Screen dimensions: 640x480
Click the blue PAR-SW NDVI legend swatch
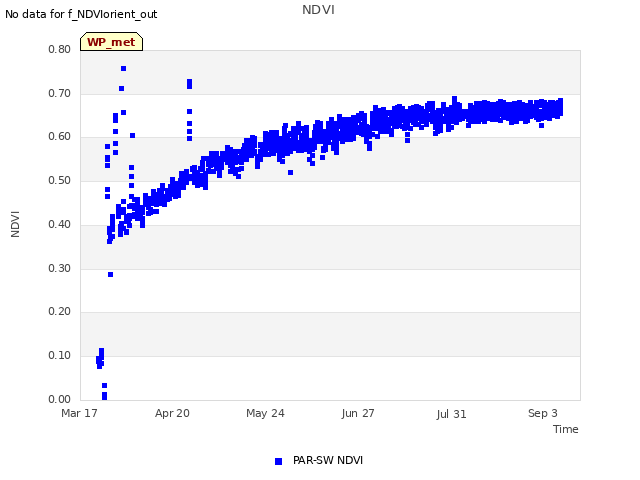278,461
